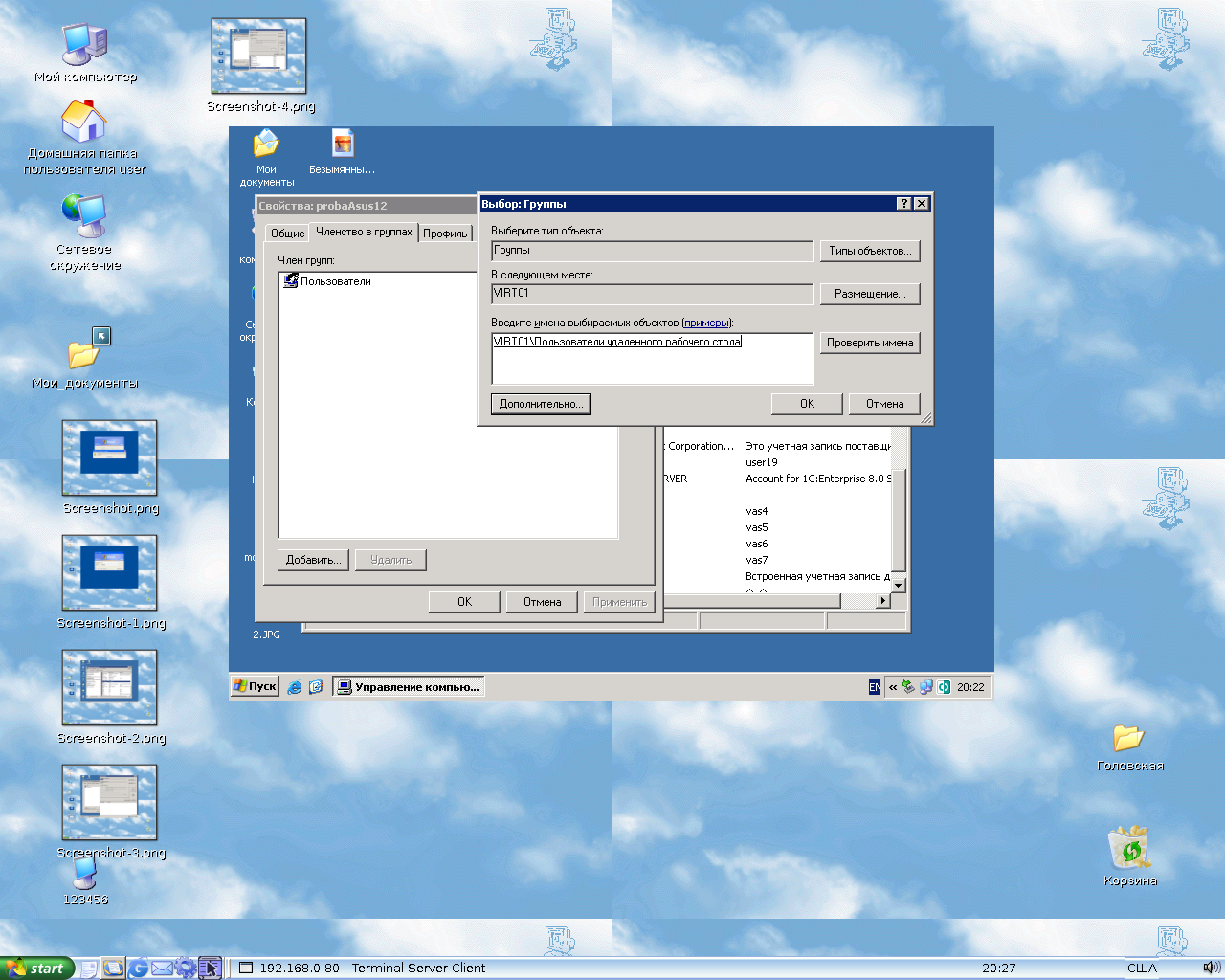The width and height of the screenshot is (1225, 980).
Task: Click the Дополнительно... button
Action: point(541,404)
